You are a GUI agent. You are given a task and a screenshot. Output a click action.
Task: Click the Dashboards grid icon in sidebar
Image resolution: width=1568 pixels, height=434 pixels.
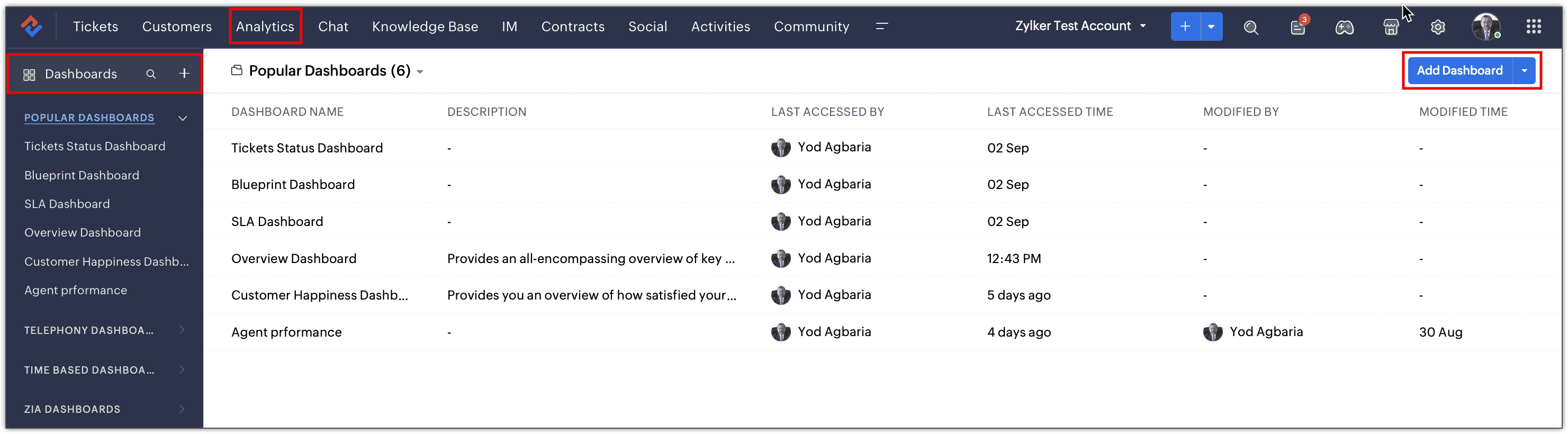(29, 74)
